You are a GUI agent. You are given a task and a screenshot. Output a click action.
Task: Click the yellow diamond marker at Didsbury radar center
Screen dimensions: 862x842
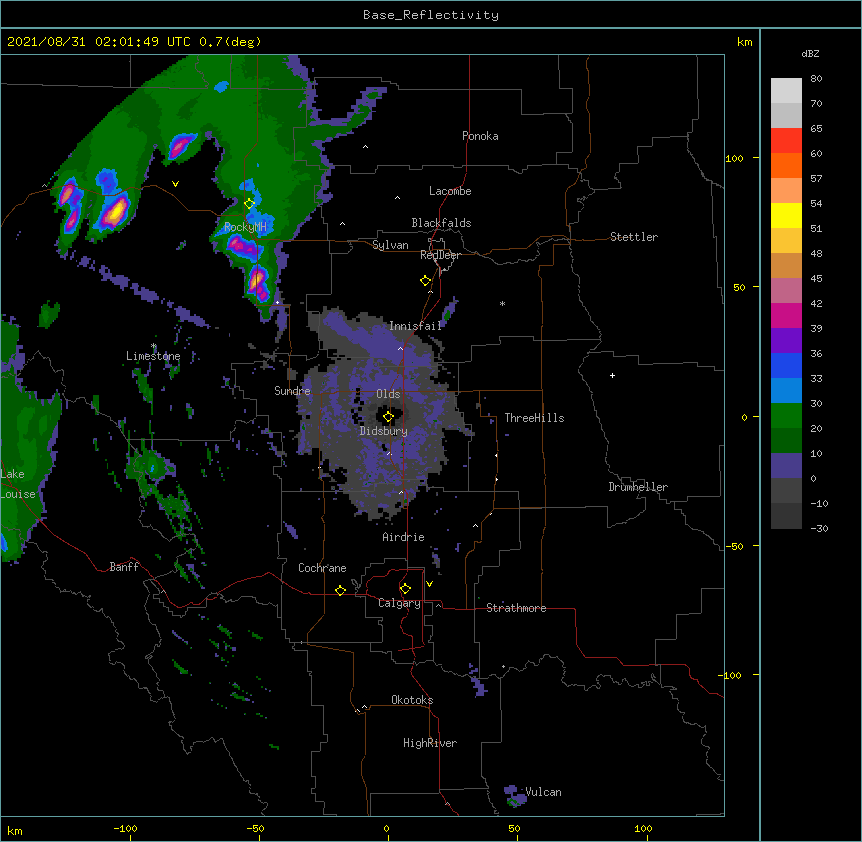(388, 417)
